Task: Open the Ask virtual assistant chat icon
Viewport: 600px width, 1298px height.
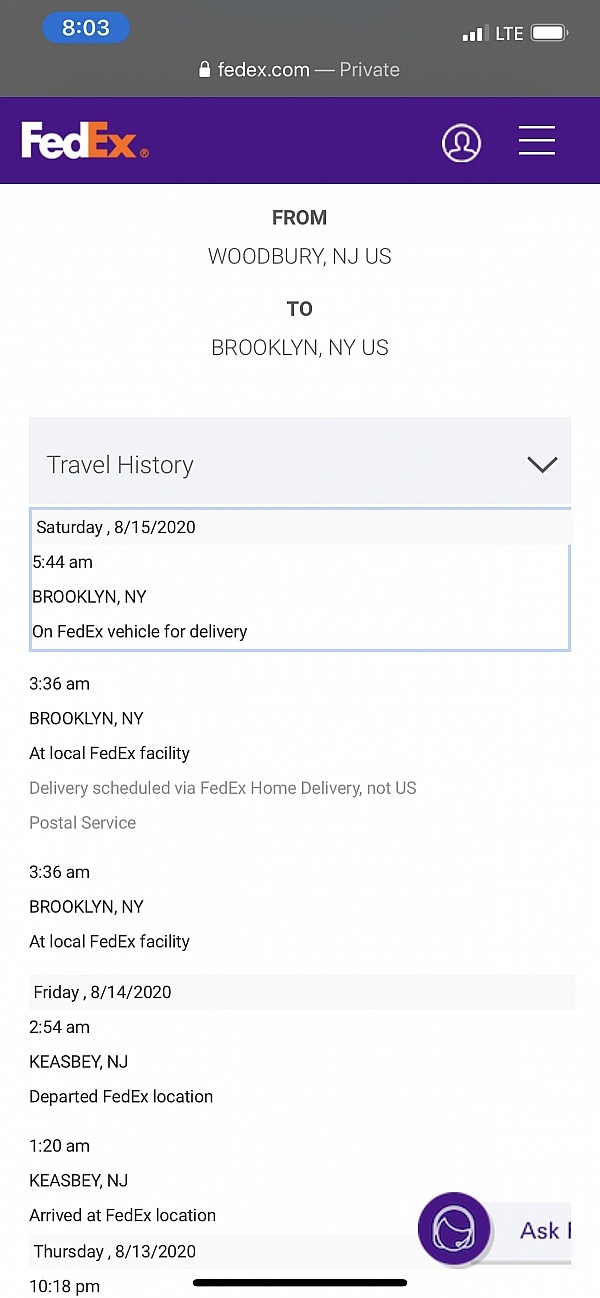Action: (454, 1229)
